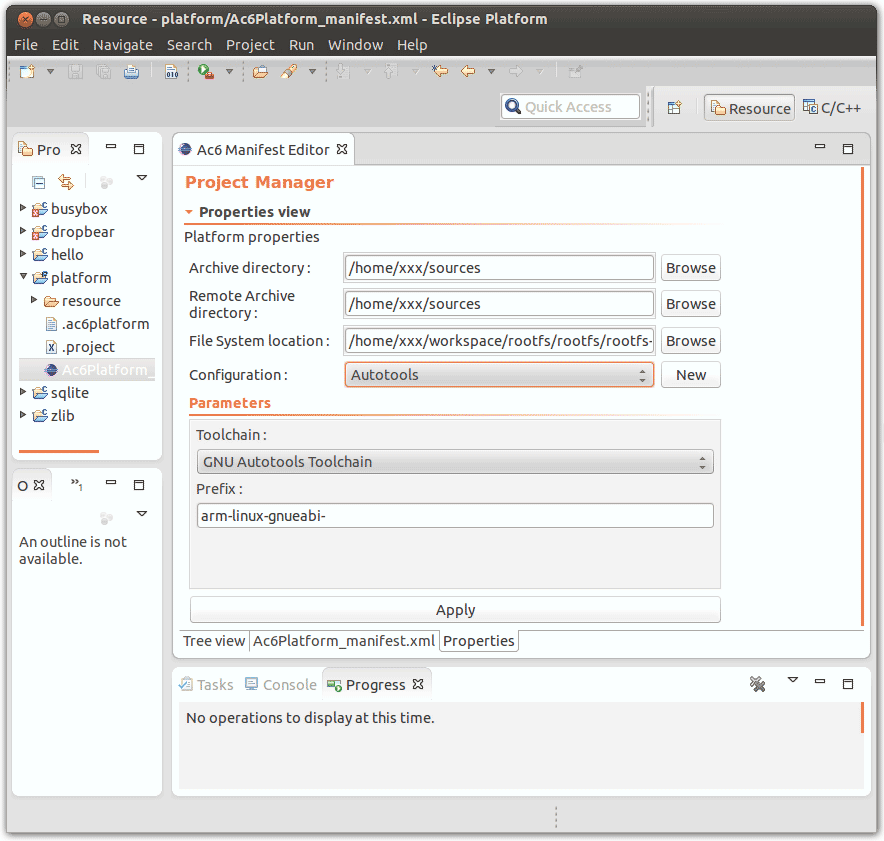This screenshot has width=884, height=841.
Task: Click the Prefix input field
Action: [x=455, y=516]
